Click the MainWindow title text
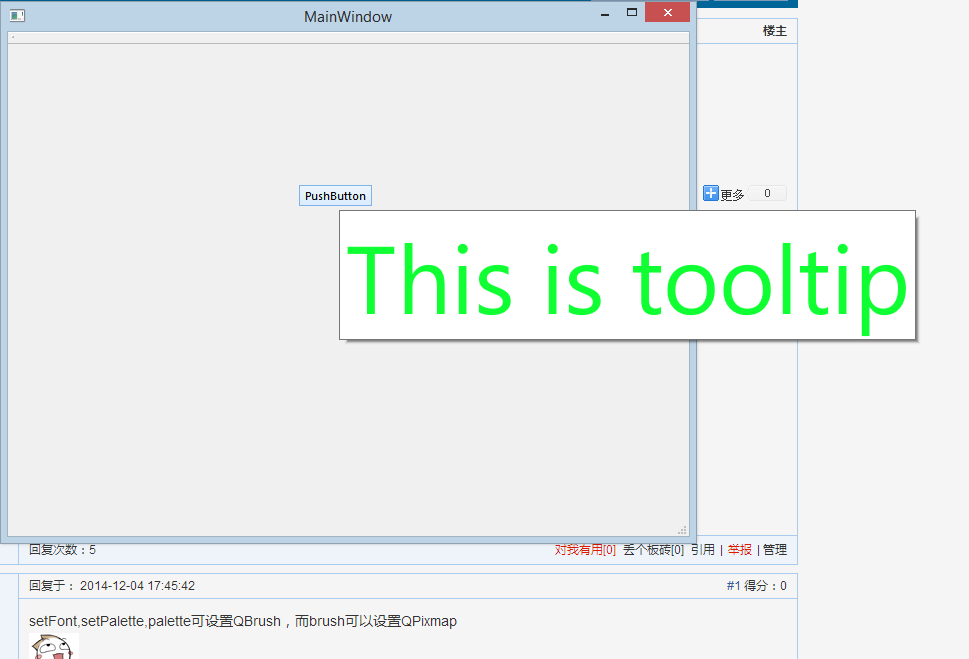Viewport: 969px width, 659px height. [348, 17]
